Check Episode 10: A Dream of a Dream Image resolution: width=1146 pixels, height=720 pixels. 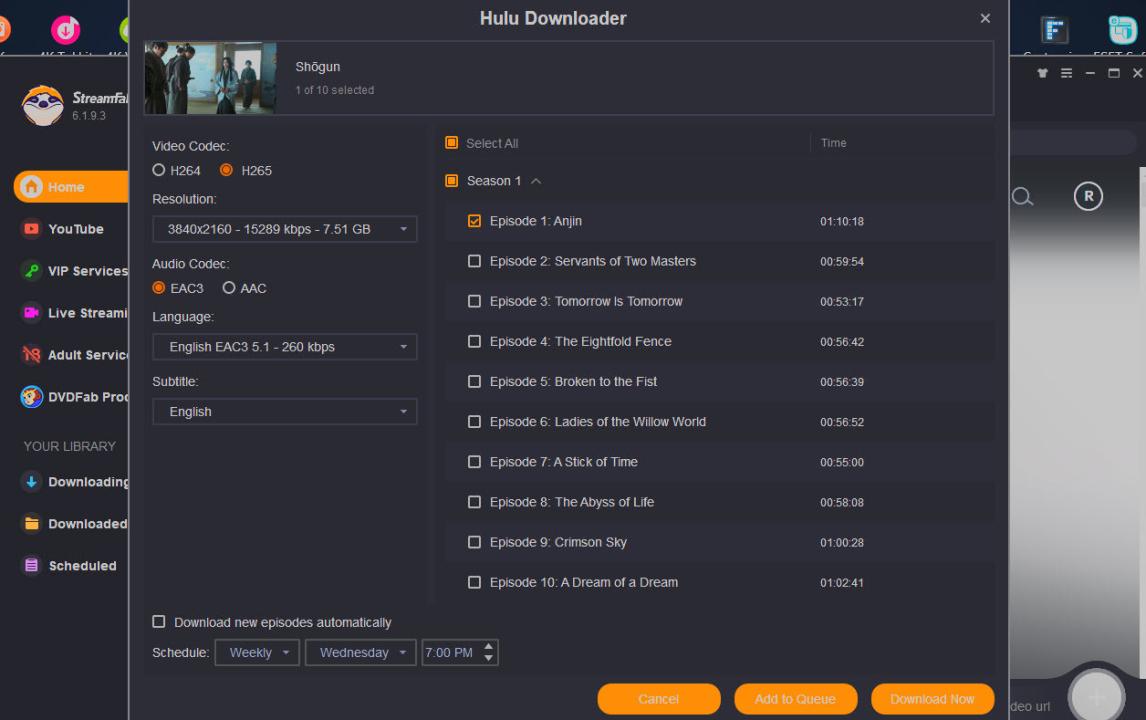[474, 583]
